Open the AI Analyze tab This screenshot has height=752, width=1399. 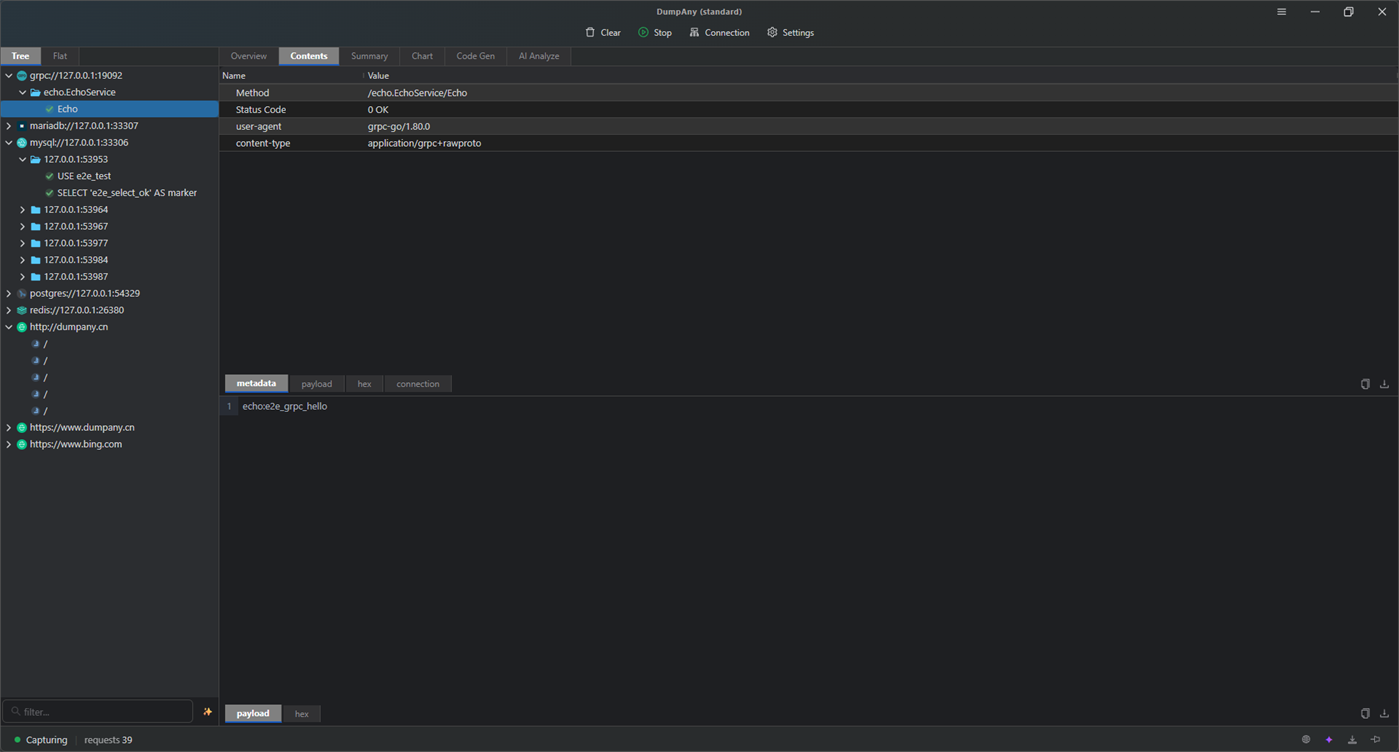(x=539, y=56)
